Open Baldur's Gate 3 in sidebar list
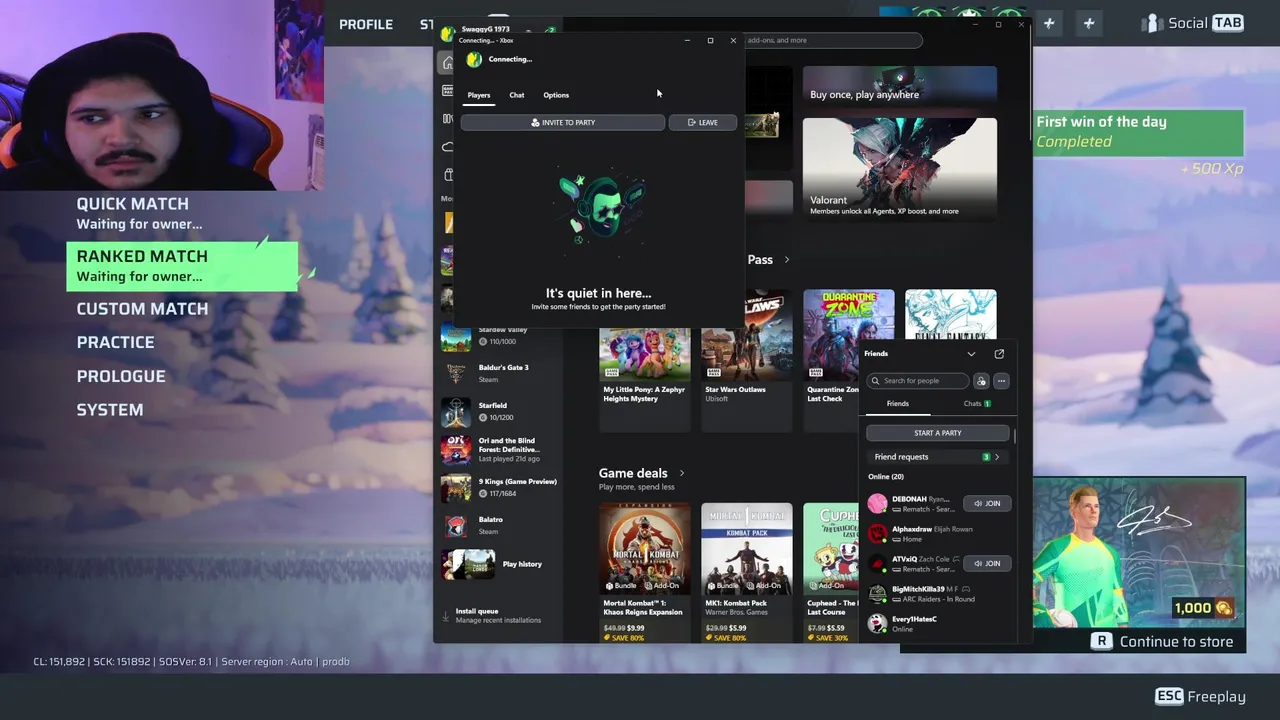 coord(499,373)
